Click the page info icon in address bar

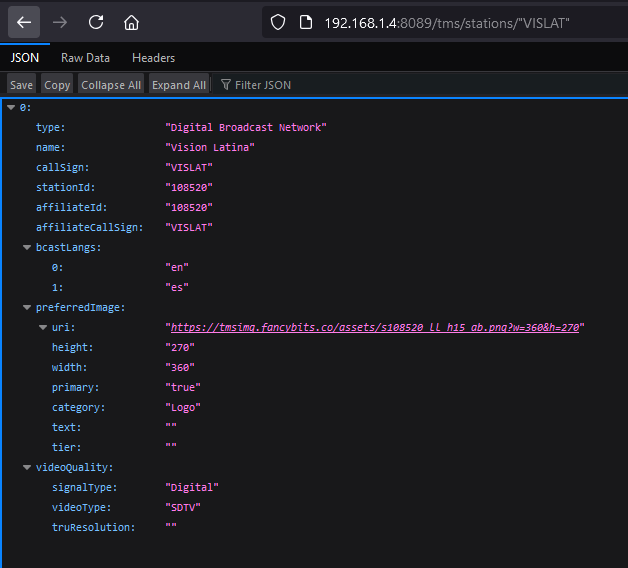click(x=305, y=22)
